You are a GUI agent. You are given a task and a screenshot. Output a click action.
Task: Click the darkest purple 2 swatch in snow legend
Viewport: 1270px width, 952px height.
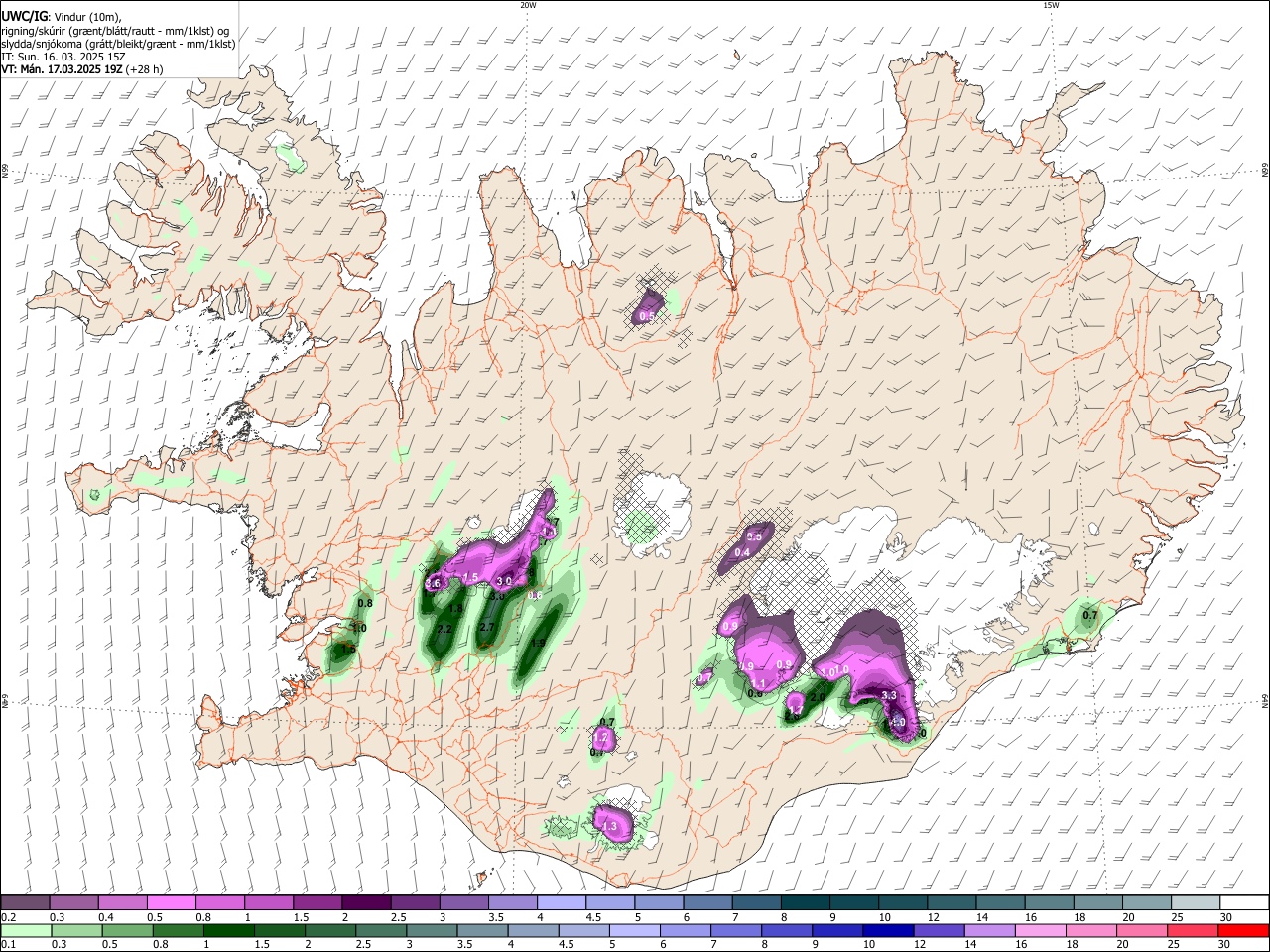click(365, 903)
